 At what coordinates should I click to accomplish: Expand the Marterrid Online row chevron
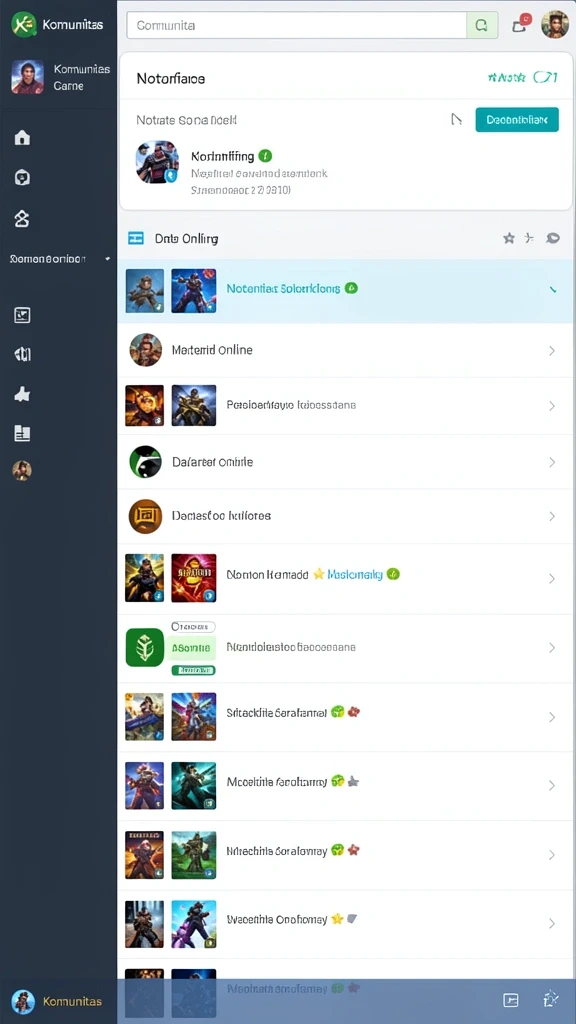(x=552, y=351)
